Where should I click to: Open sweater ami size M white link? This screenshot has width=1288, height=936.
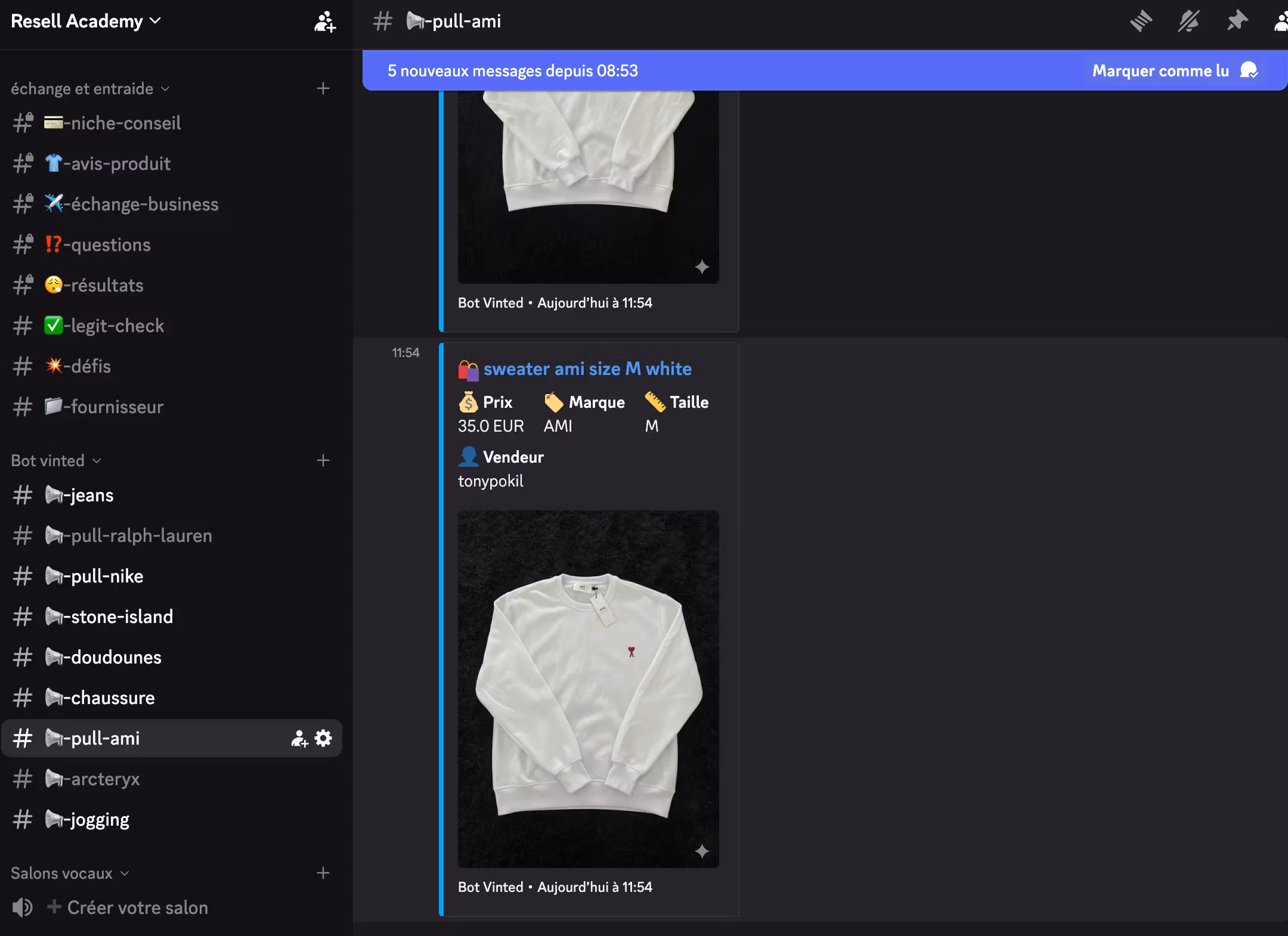pyautogui.click(x=587, y=368)
